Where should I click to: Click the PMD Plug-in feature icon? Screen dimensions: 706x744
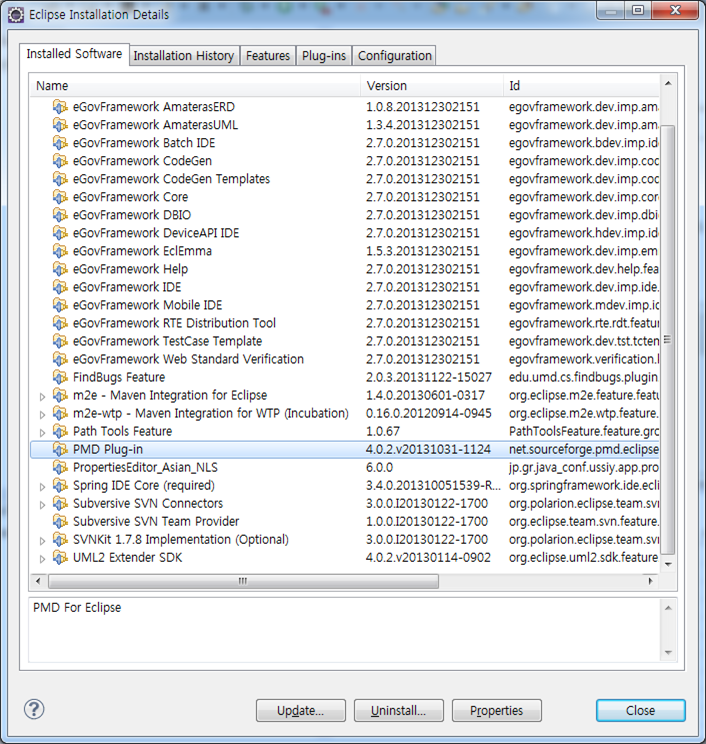pos(60,449)
